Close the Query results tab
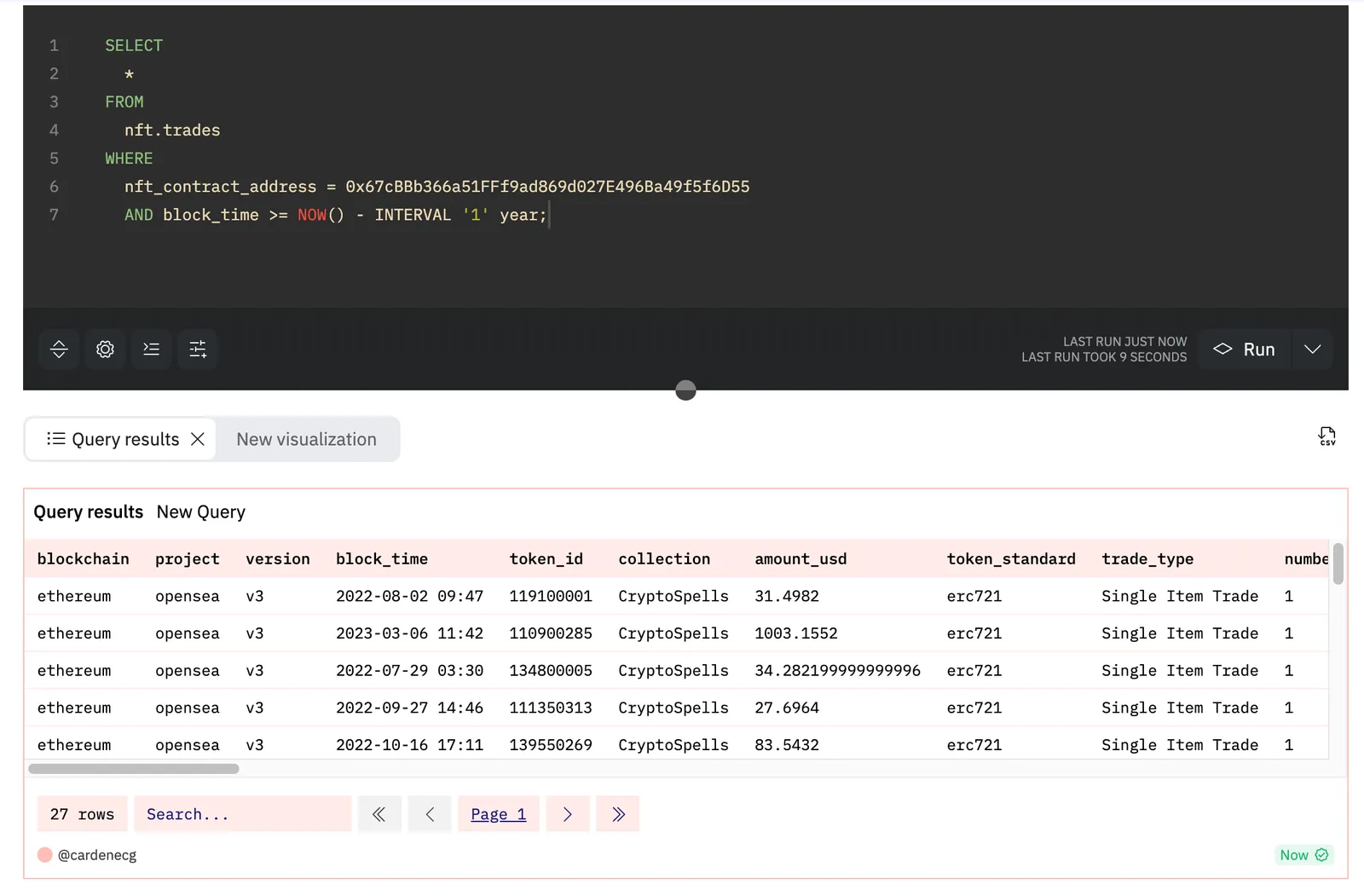The image size is (1364, 896). 198,439
